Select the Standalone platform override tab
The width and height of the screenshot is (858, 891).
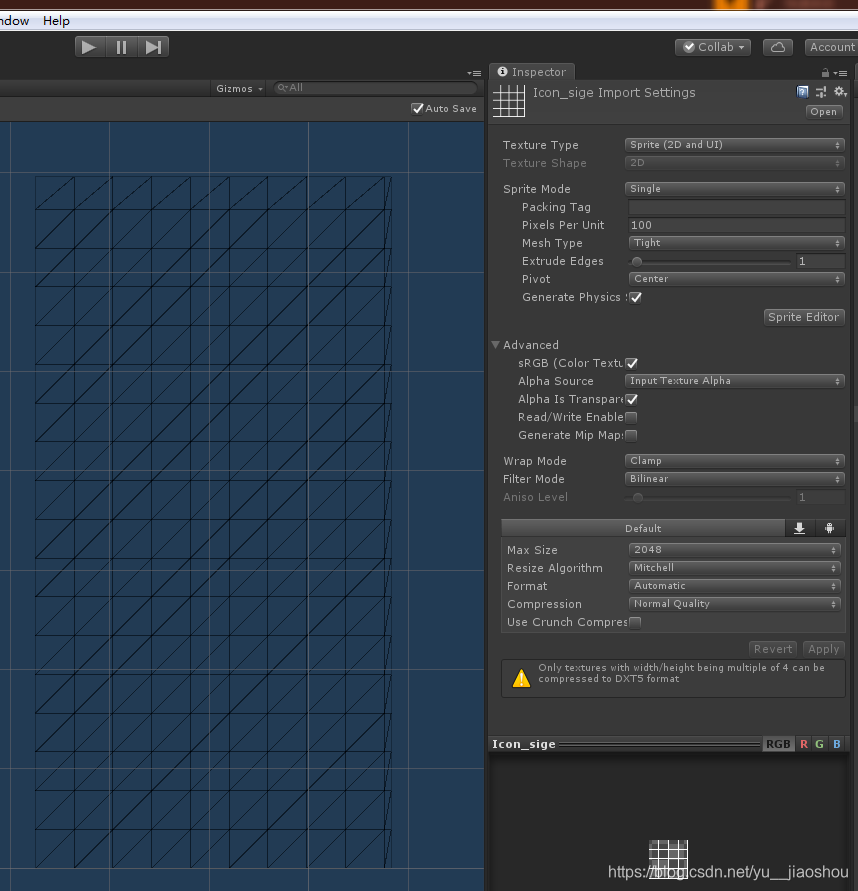(x=799, y=528)
